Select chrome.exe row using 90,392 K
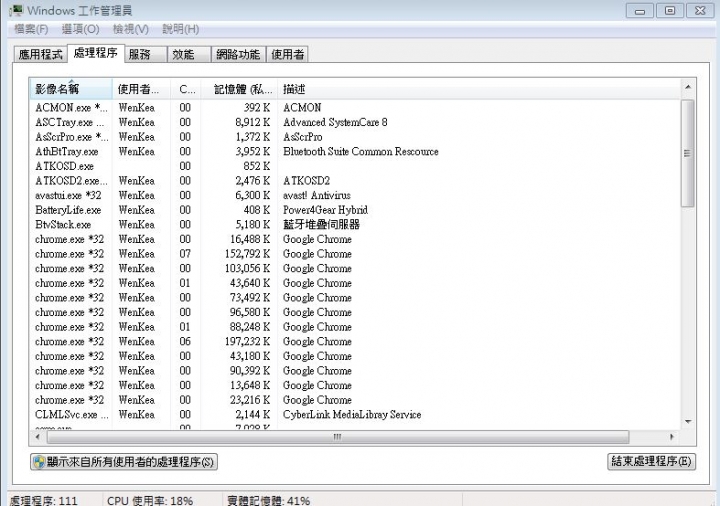The image size is (720, 506). click(354, 371)
